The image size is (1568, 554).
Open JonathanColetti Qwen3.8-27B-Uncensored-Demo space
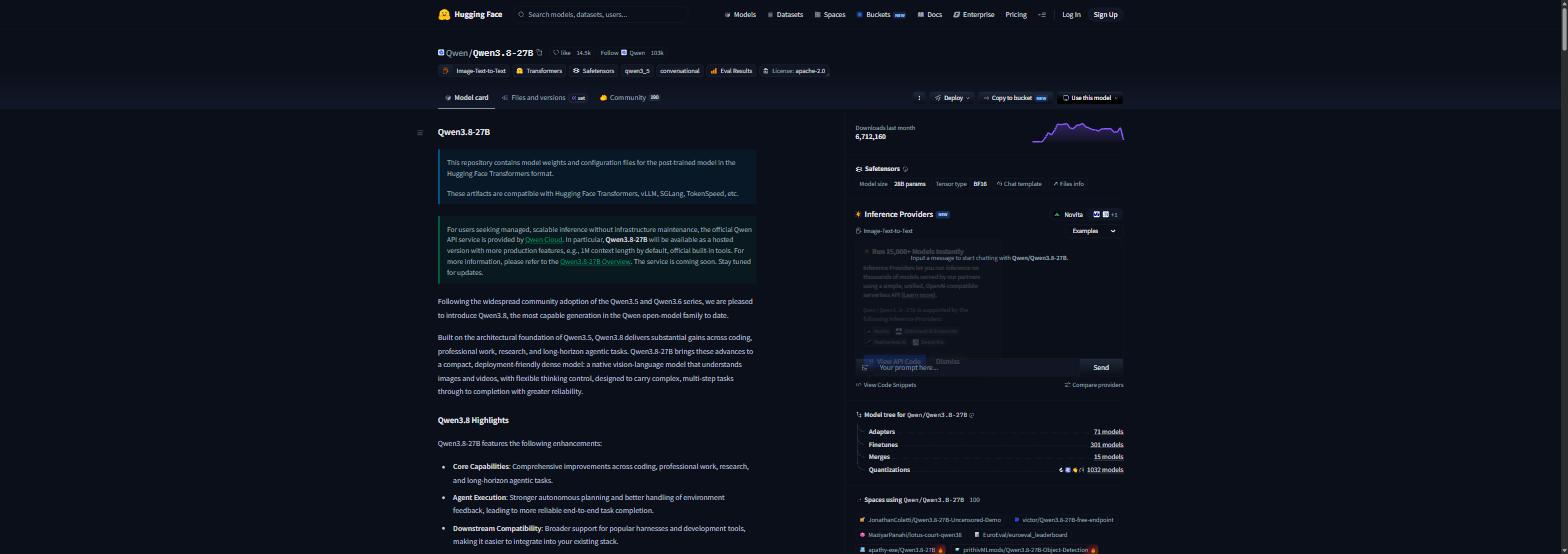[930, 520]
